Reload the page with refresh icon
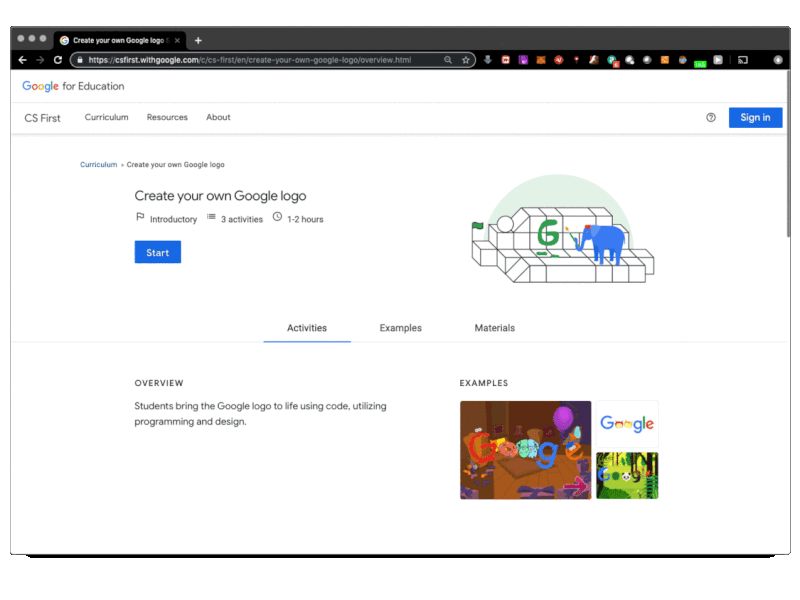The width and height of the screenshot is (800, 600). coord(58,60)
